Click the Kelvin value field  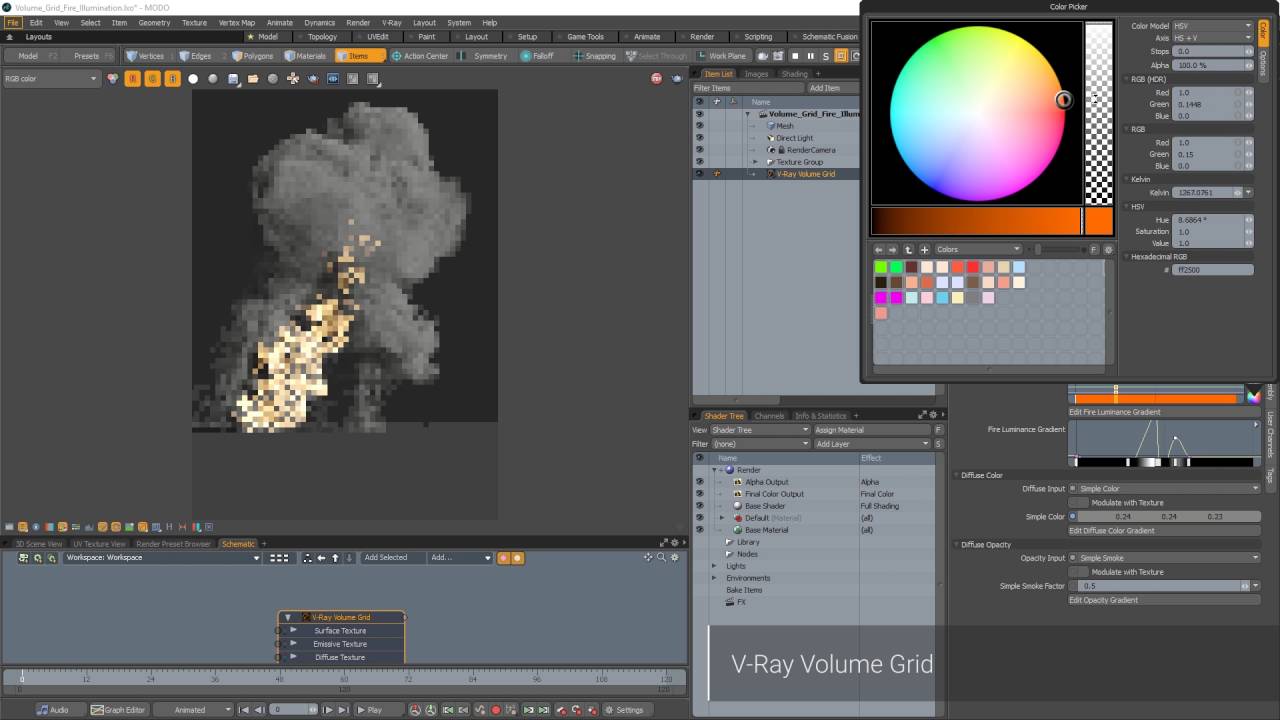pos(1203,192)
